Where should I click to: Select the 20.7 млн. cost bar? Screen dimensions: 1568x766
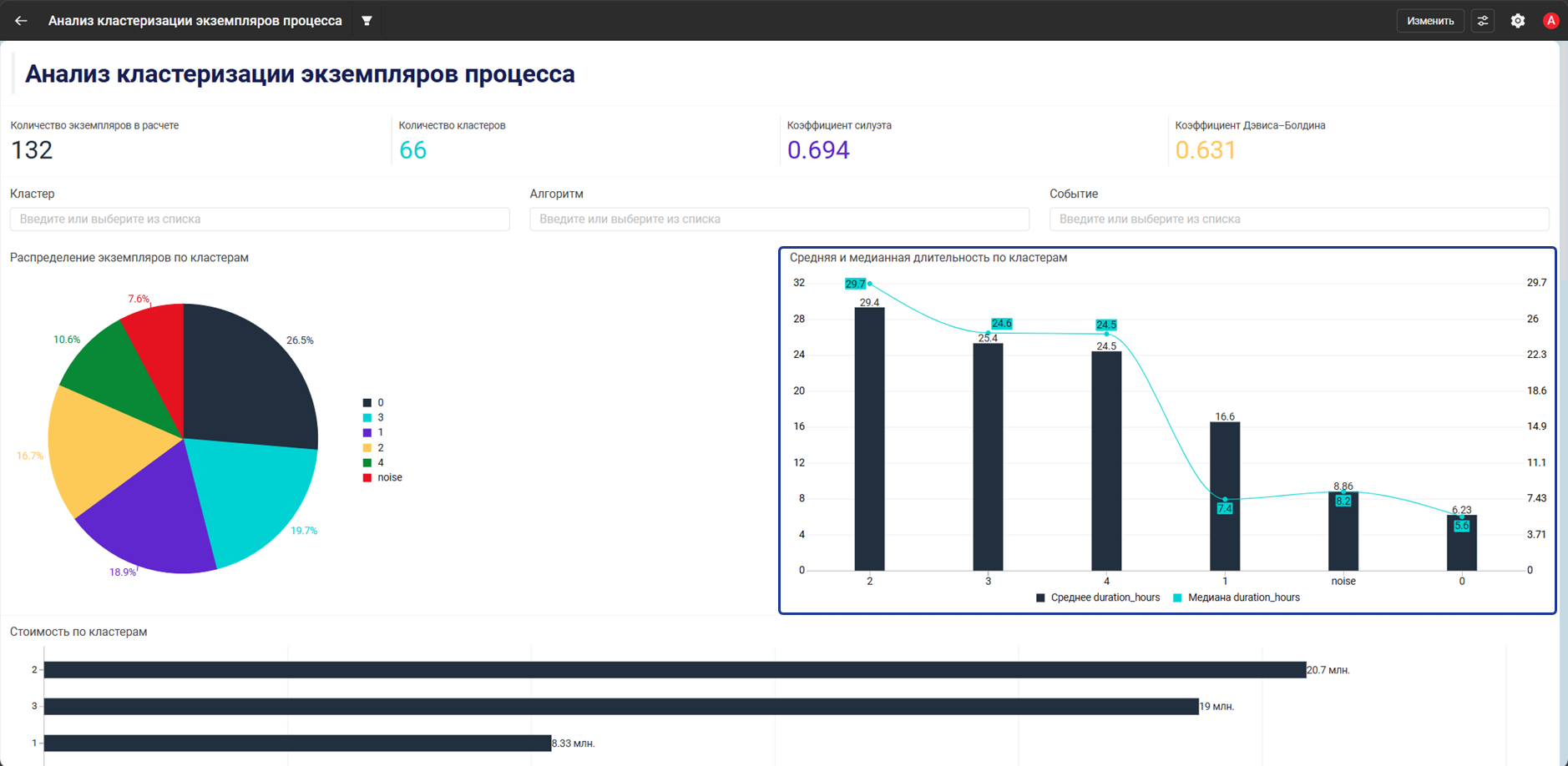(675, 669)
